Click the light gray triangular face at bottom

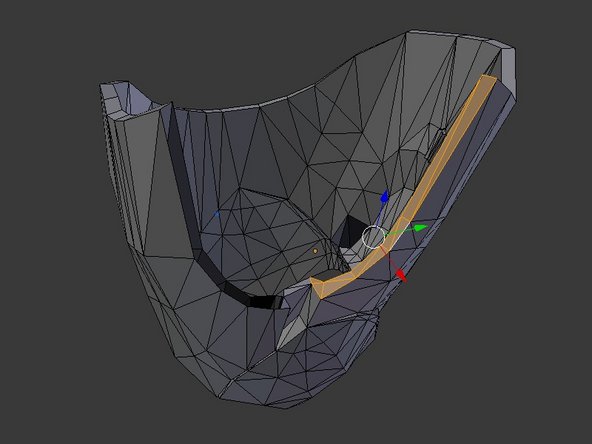pos(293,332)
